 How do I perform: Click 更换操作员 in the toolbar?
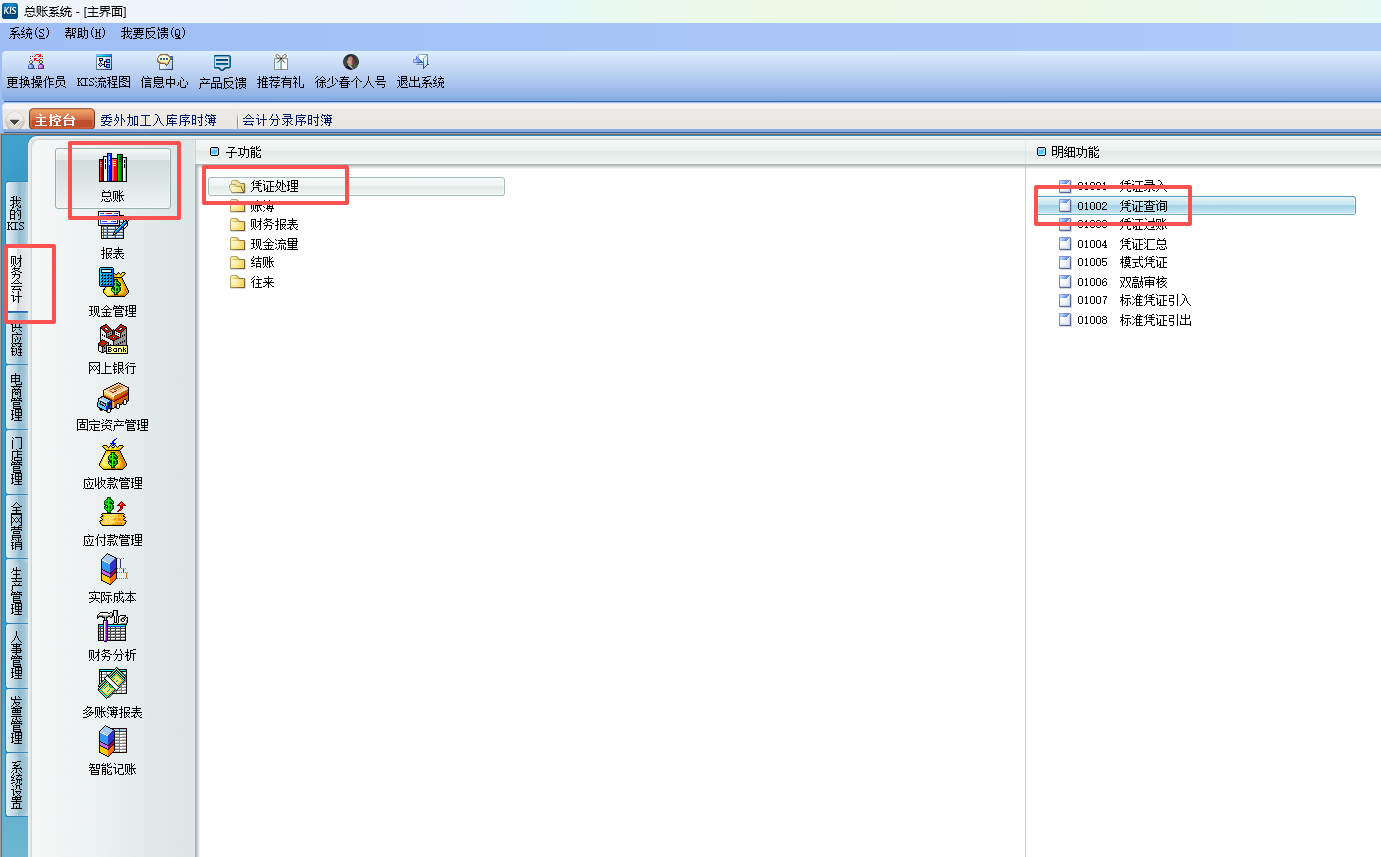pos(36,63)
